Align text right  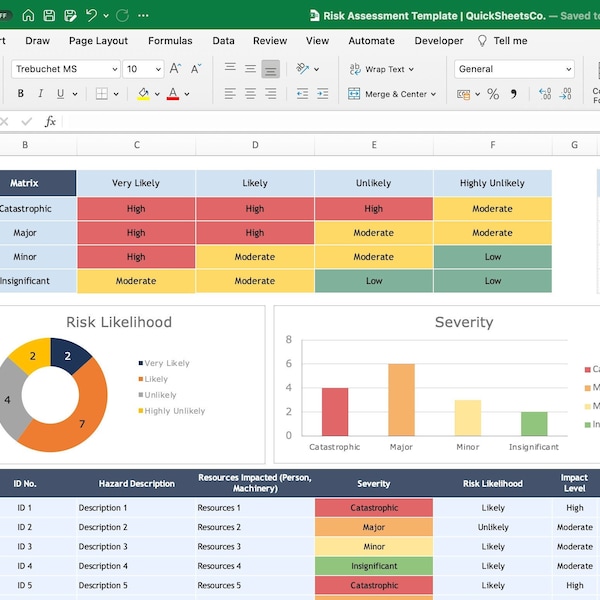(x=271, y=93)
